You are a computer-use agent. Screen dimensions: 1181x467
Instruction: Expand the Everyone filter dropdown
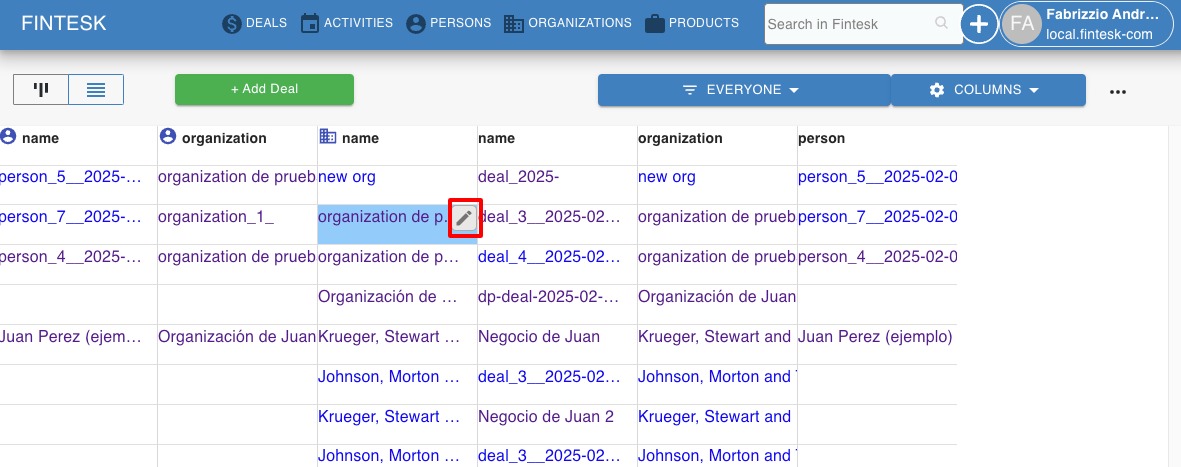click(743, 90)
